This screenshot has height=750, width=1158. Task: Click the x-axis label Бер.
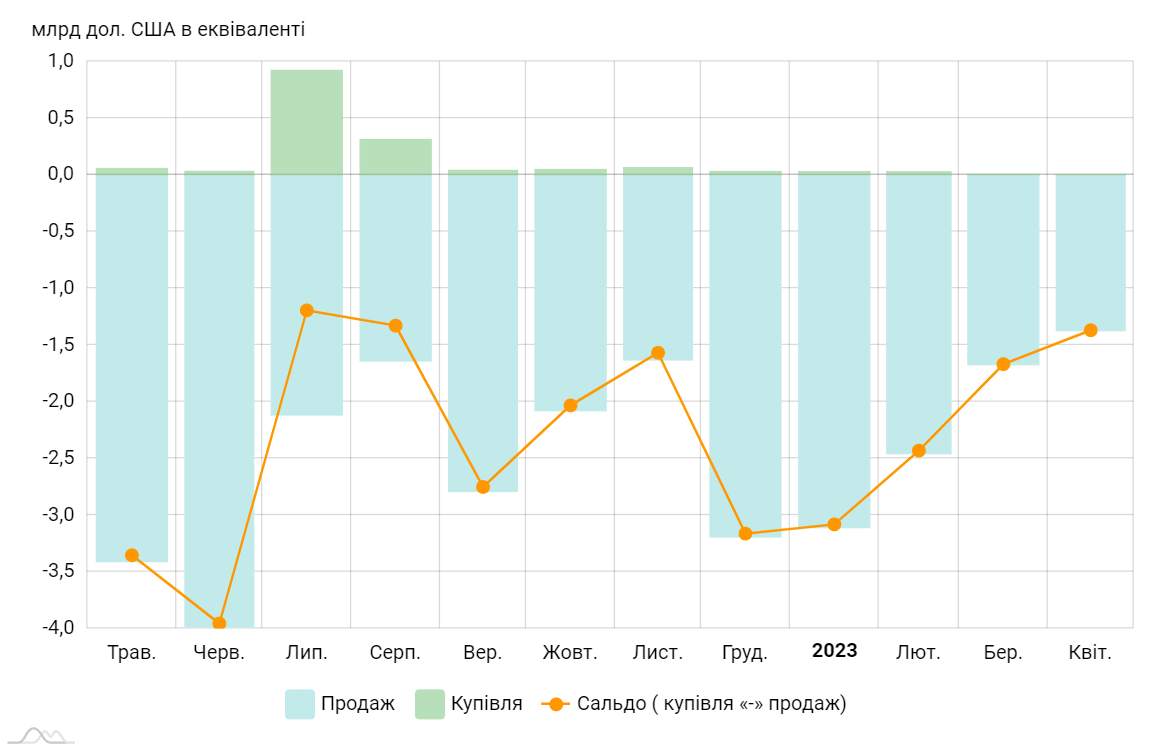point(1003,653)
